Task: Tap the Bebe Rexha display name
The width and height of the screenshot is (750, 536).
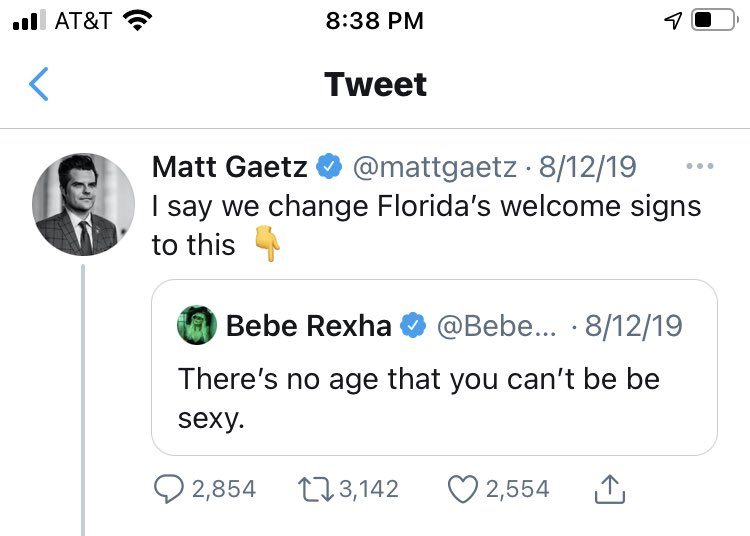Action: (308, 326)
